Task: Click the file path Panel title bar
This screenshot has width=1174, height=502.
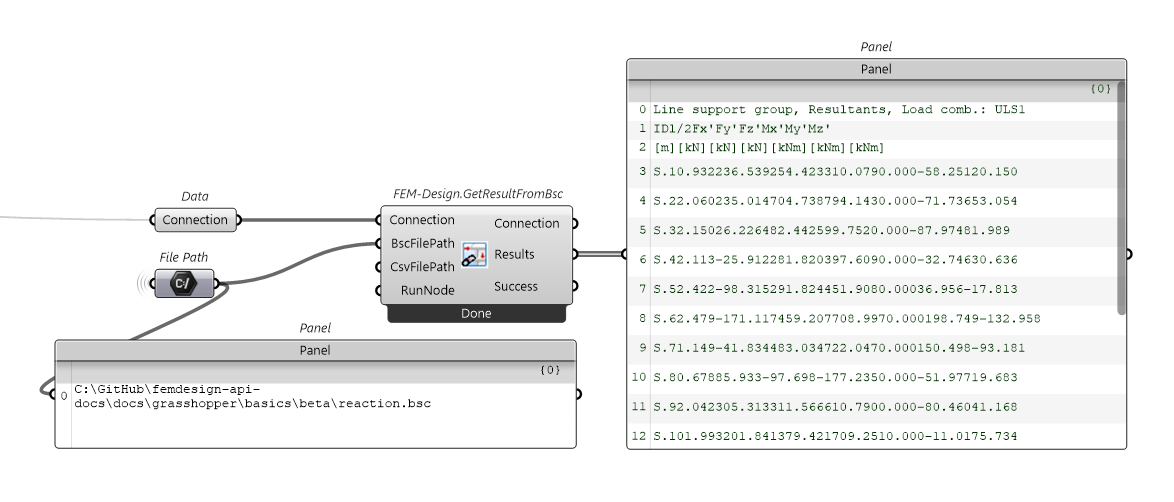Action: (316, 351)
